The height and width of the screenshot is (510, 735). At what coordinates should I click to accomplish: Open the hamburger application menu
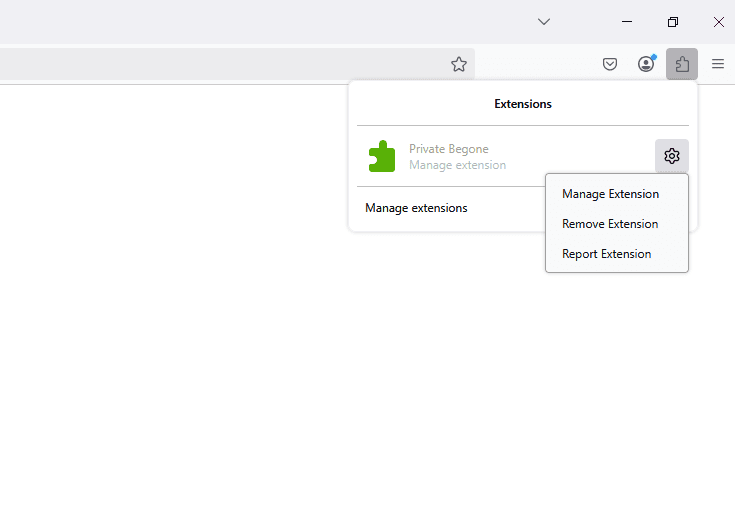tap(718, 64)
